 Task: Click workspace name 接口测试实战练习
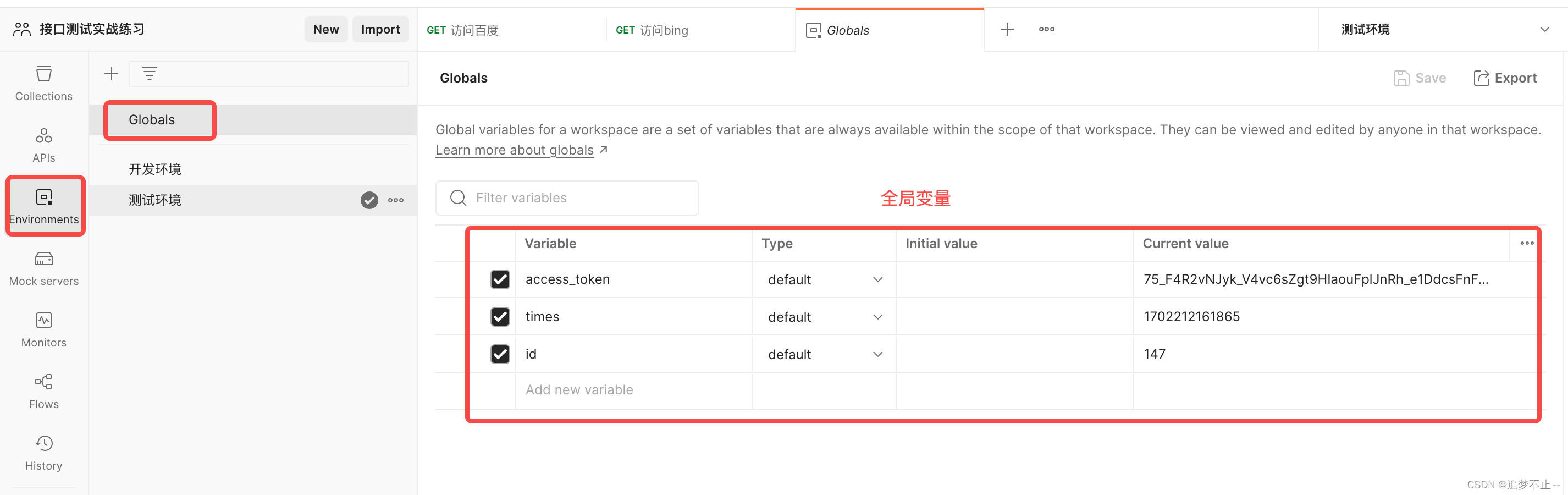[x=92, y=29]
